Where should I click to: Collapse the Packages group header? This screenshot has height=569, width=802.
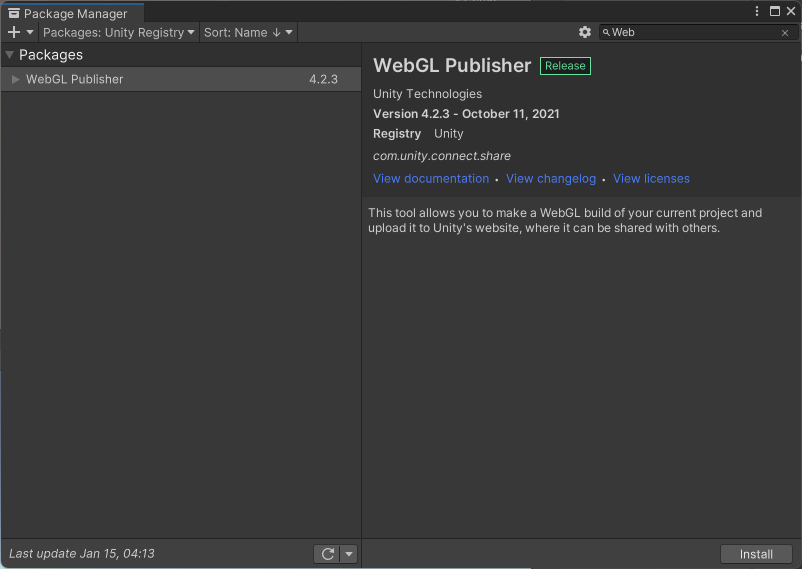click(181, 55)
